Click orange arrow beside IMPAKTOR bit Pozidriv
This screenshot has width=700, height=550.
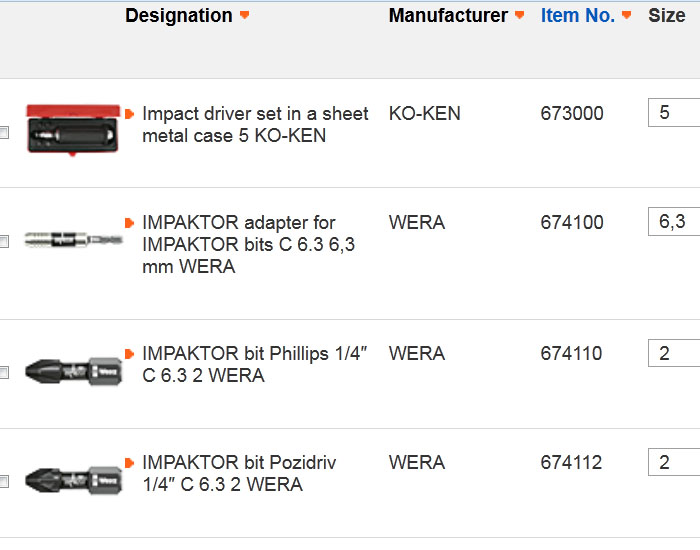[x=130, y=463]
